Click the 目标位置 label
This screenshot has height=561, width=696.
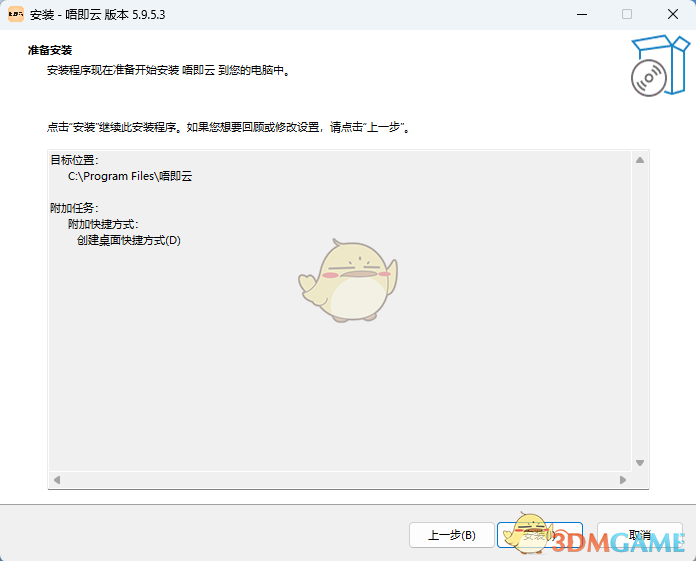[74, 160]
